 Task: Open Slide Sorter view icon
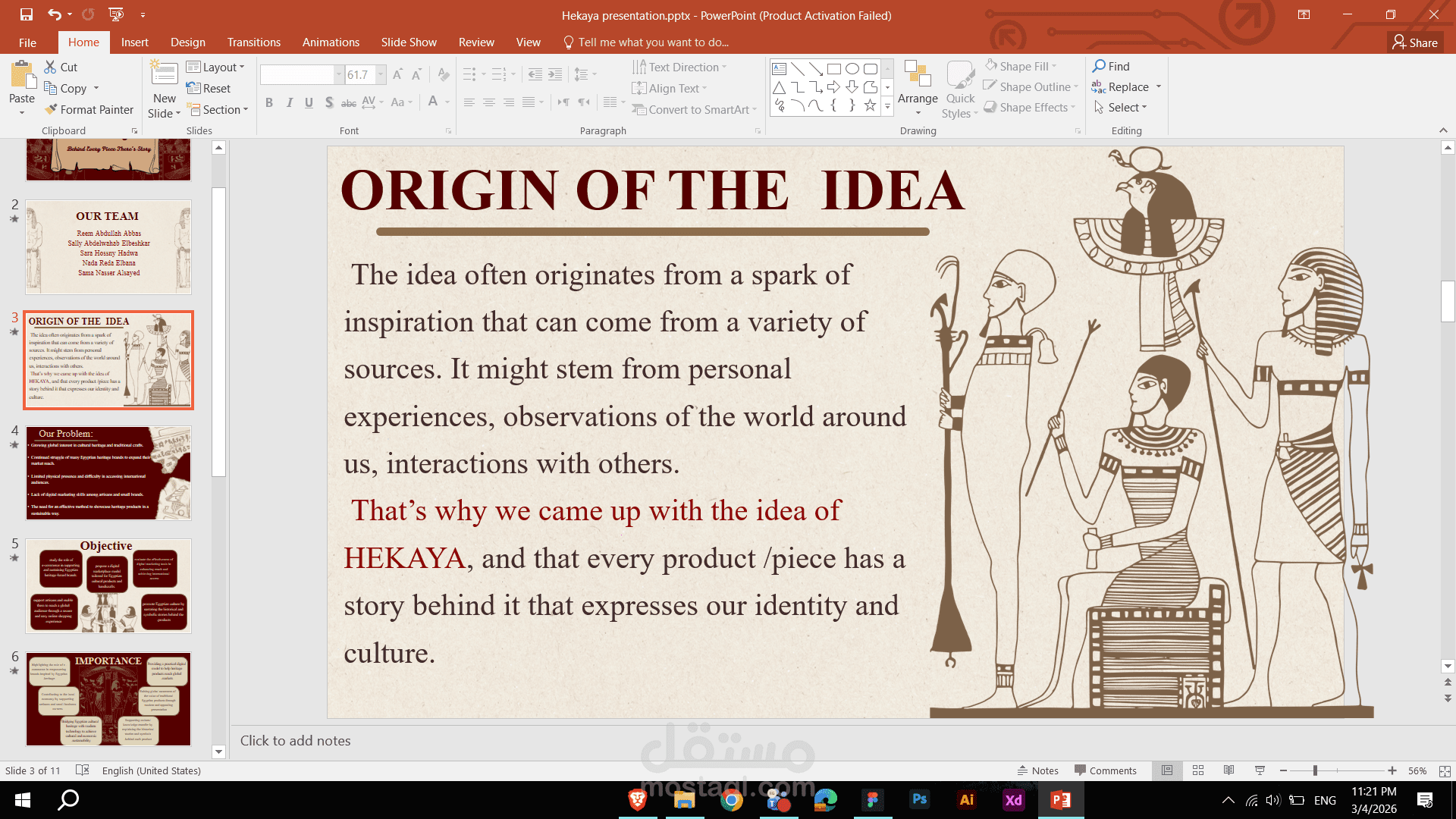1198,770
